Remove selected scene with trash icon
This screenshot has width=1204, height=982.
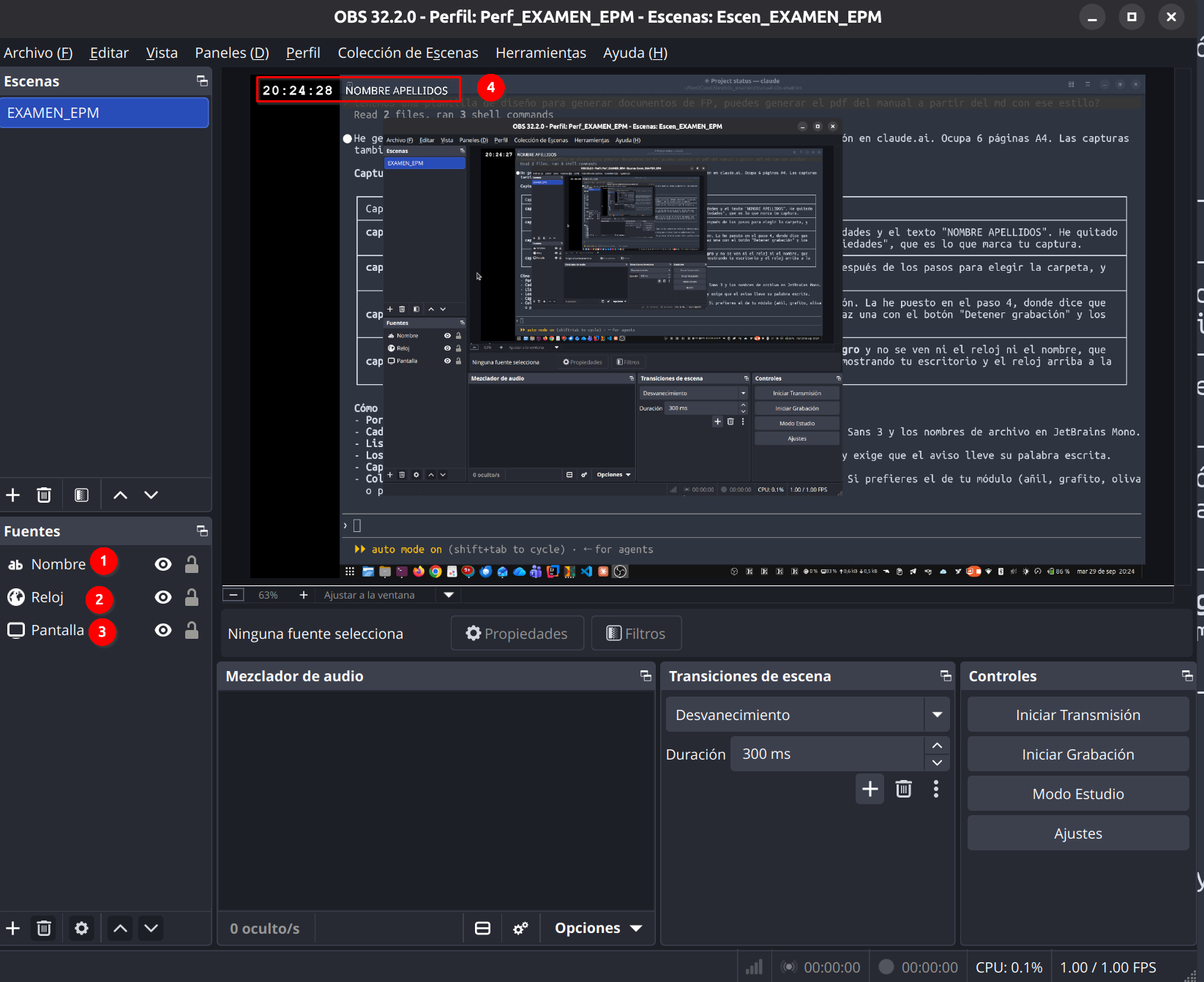click(44, 495)
